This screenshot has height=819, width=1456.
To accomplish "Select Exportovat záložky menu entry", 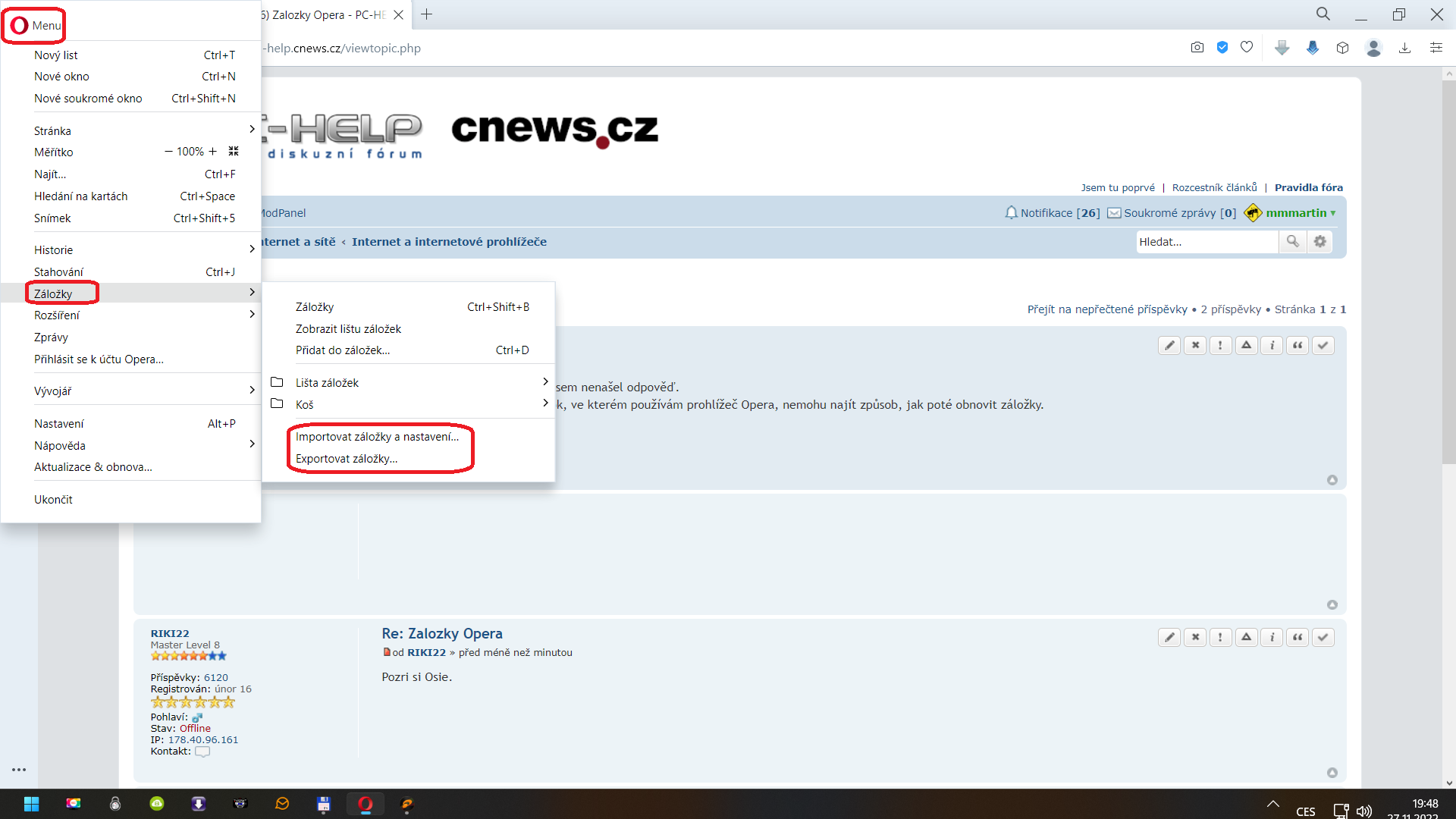I will tap(347, 459).
